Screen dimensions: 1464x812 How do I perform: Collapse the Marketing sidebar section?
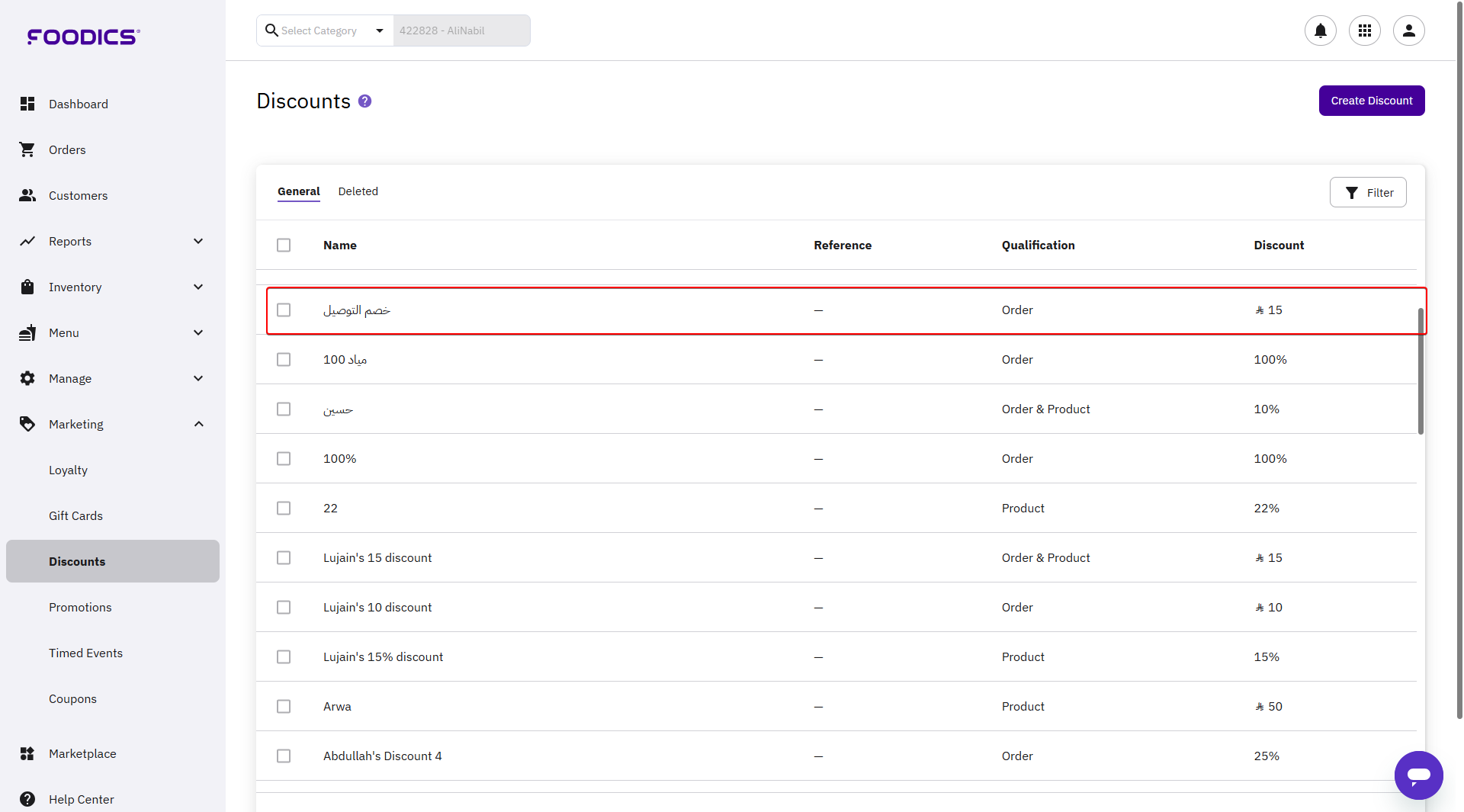point(198,424)
